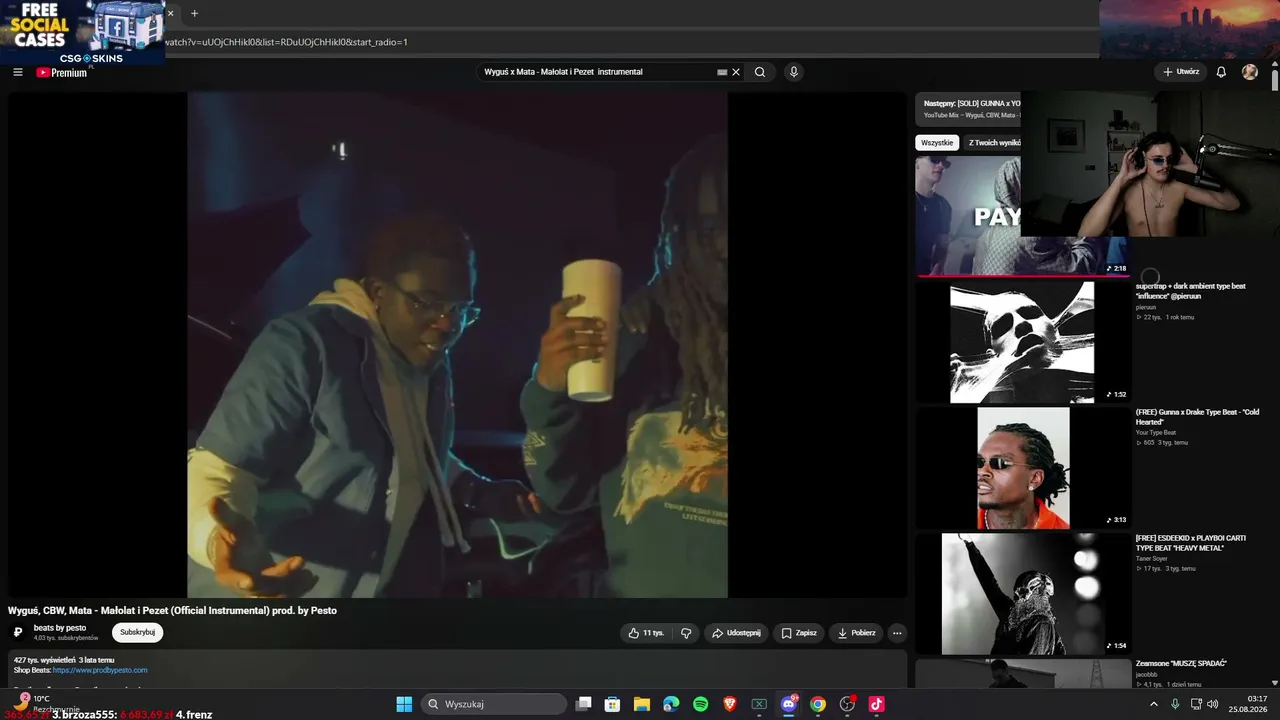Open the Windows Start menu

coord(404,704)
